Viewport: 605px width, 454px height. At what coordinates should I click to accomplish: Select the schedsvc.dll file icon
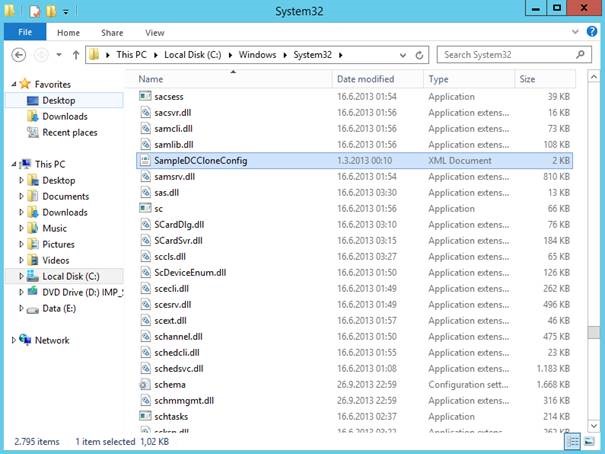point(145,368)
